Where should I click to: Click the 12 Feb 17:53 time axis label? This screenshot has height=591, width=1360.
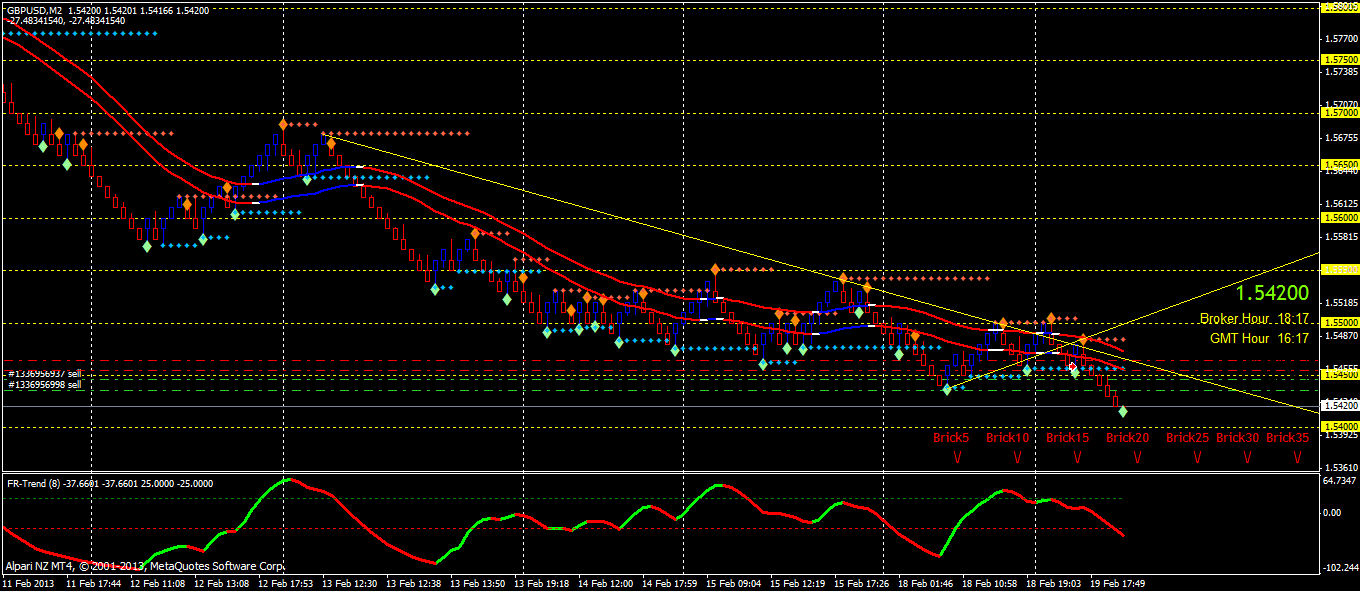point(287,582)
